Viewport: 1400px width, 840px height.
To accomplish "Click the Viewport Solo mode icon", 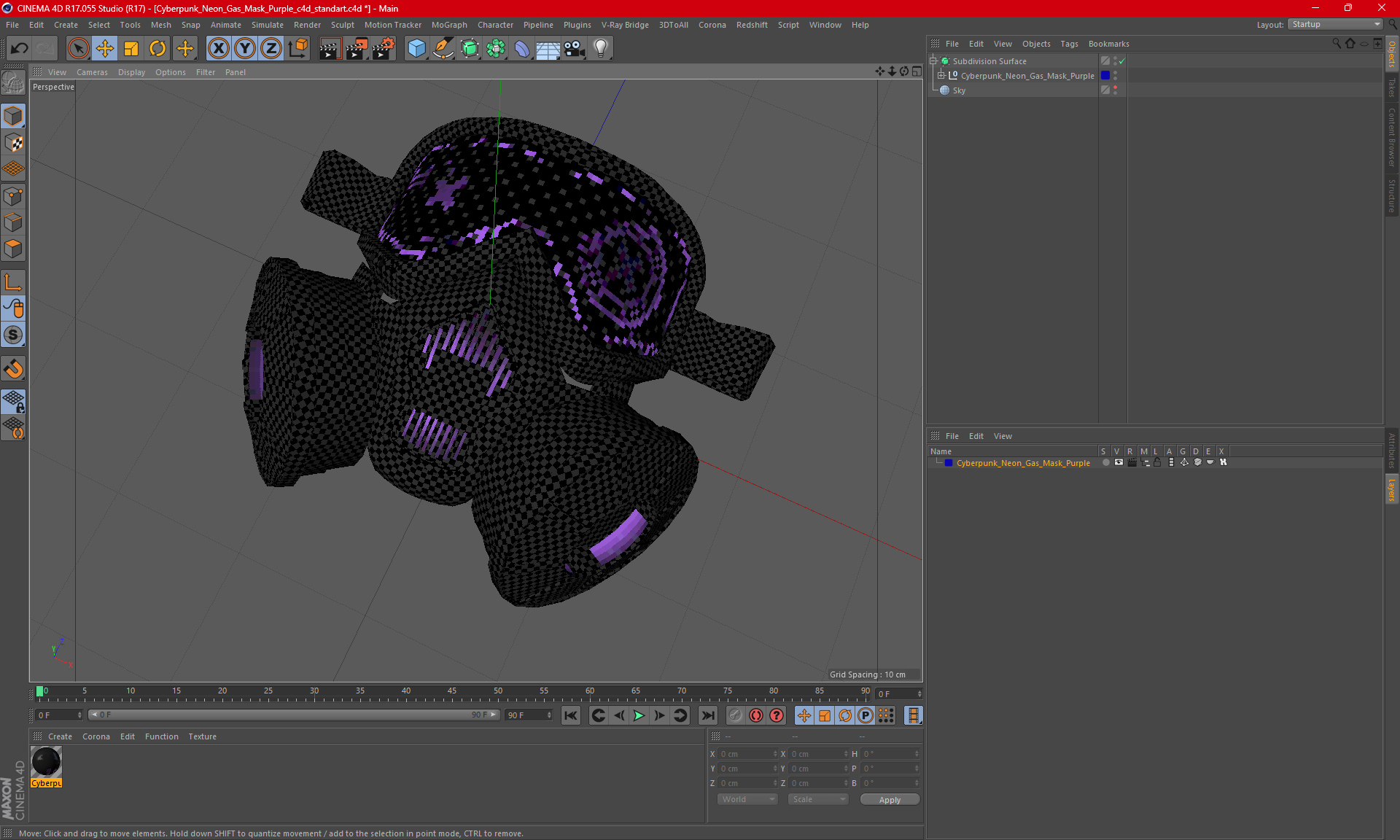I will click(13, 335).
